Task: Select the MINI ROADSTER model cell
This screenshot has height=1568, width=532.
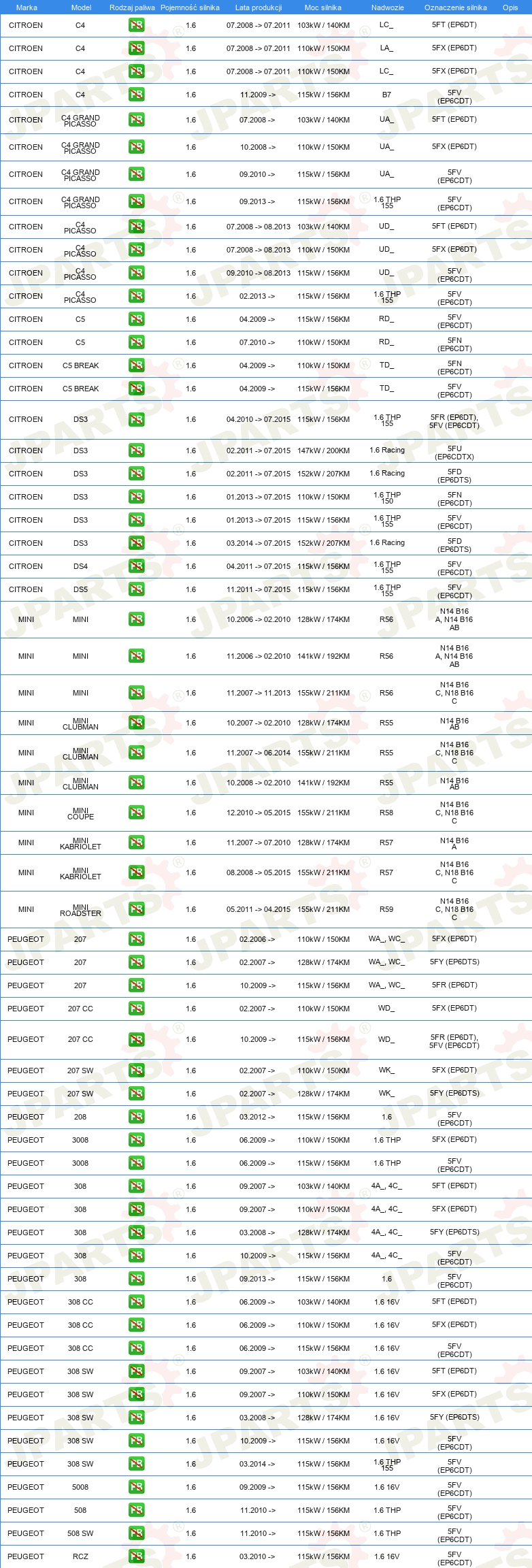Action: point(80,910)
